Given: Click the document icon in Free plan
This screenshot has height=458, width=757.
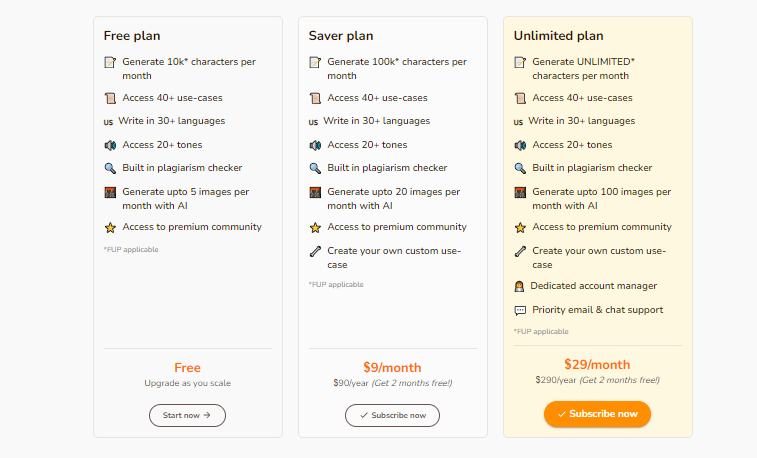Looking at the screenshot, I should (x=110, y=62).
